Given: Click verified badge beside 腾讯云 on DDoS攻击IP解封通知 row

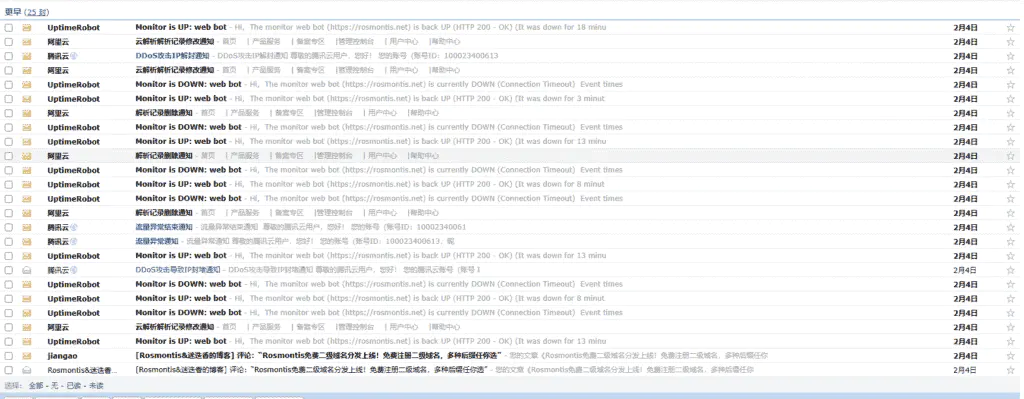Looking at the screenshot, I should click(74, 56).
